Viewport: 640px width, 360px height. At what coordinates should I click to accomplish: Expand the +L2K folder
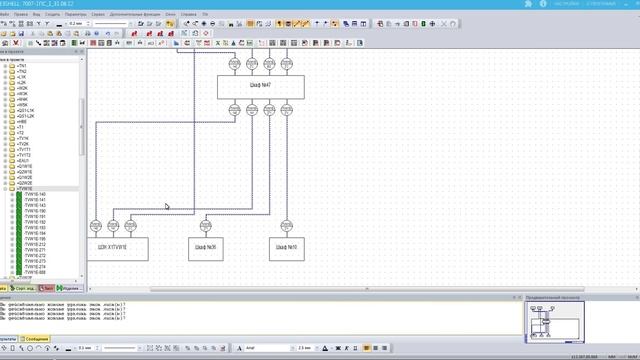5,82
